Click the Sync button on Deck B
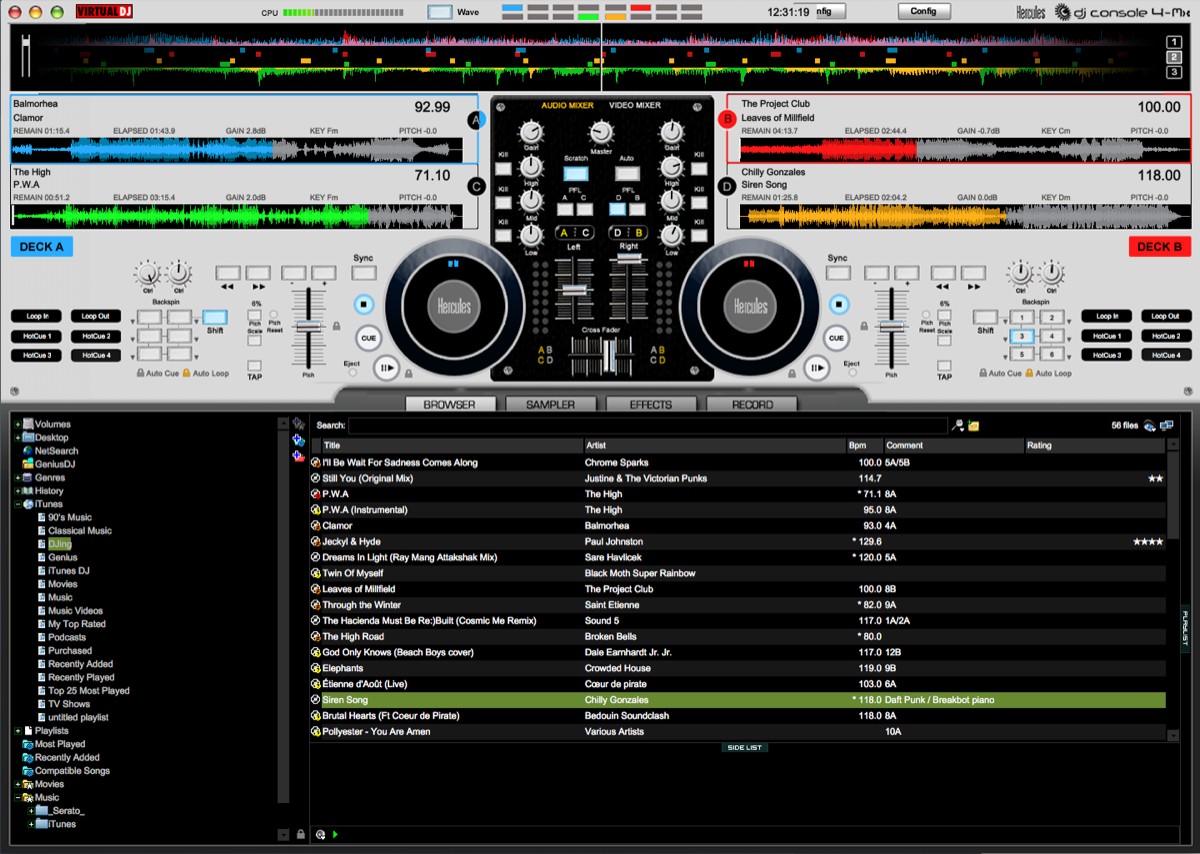 837,272
